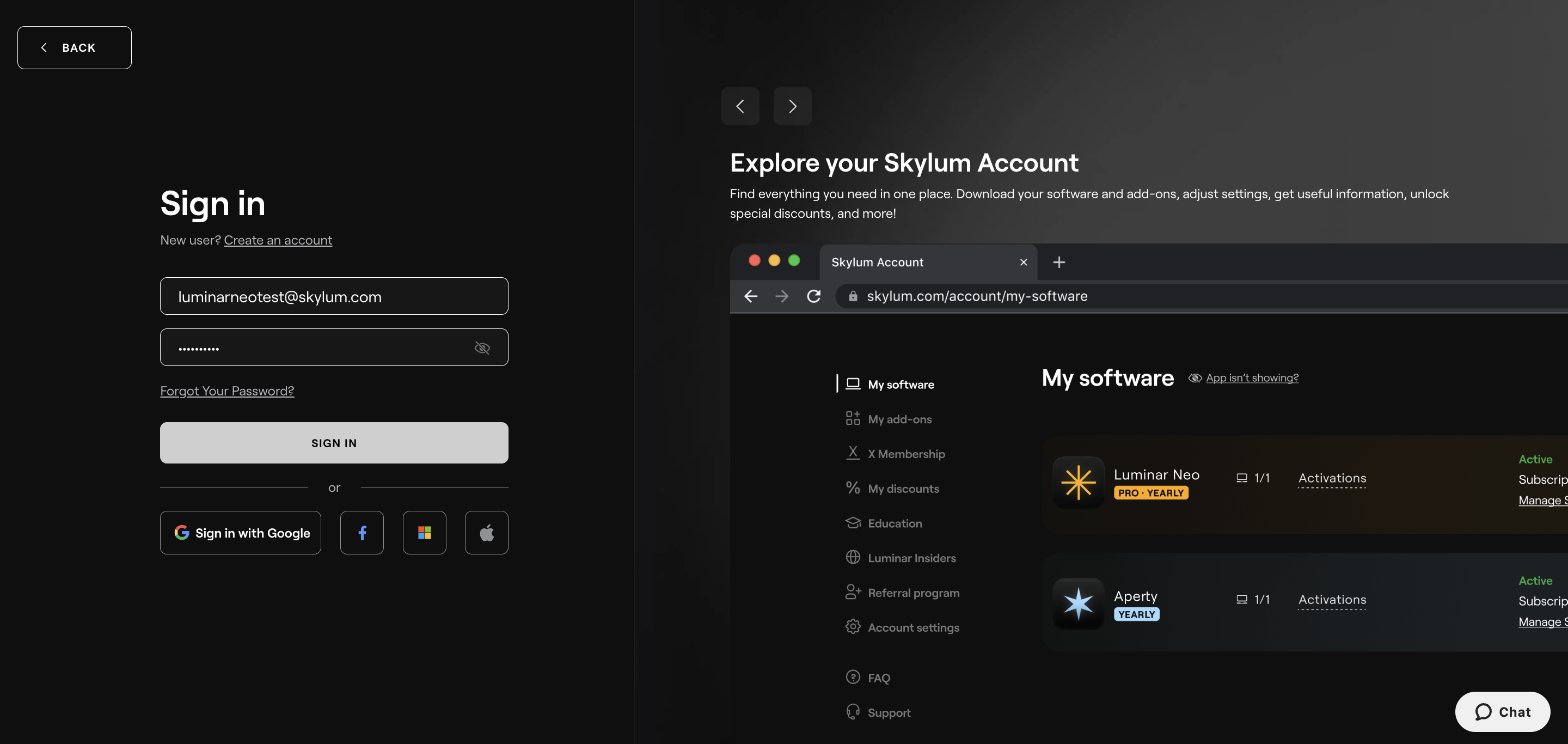This screenshot has width=1568, height=744.
Task: Click the browser back arrow
Action: pyautogui.click(x=751, y=296)
